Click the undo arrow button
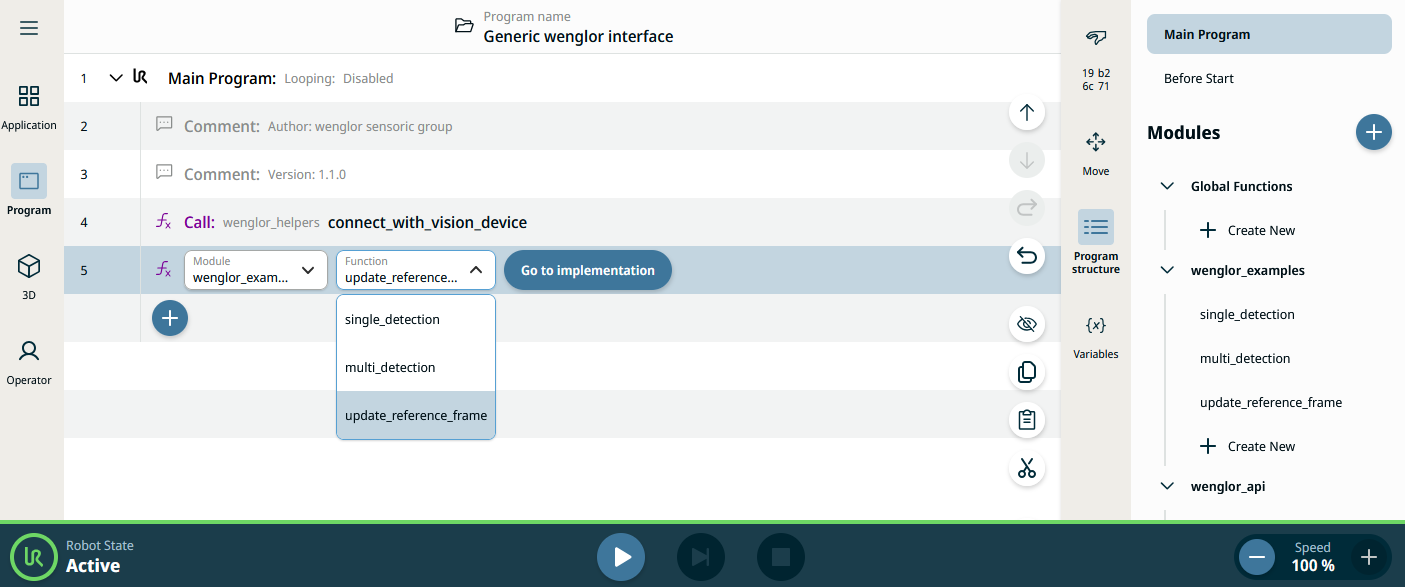Viewport: 1405px width, 587px height. [x=1027, y=256]
